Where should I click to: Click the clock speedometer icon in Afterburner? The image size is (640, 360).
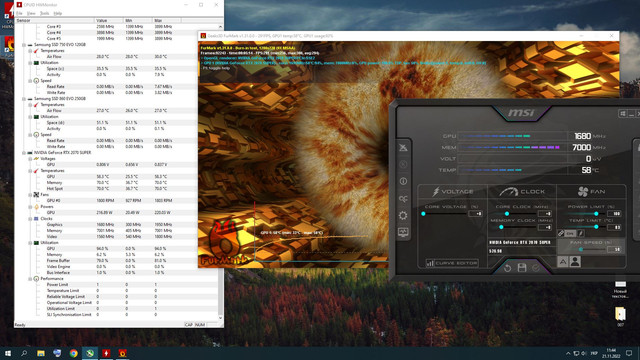(509, 191)
